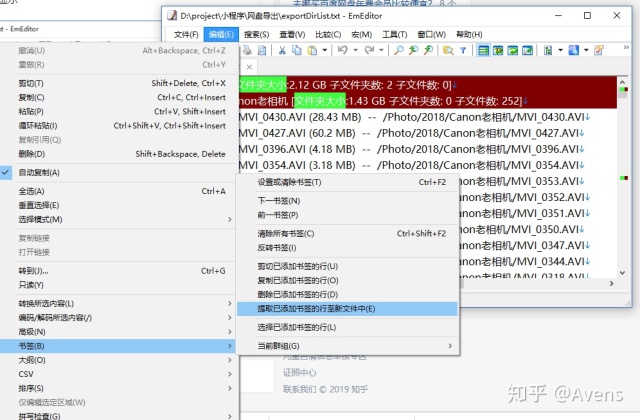Click the blue Filter funnel icon
The height and width of the screenshot is (420, 640).
click(463, 50)
